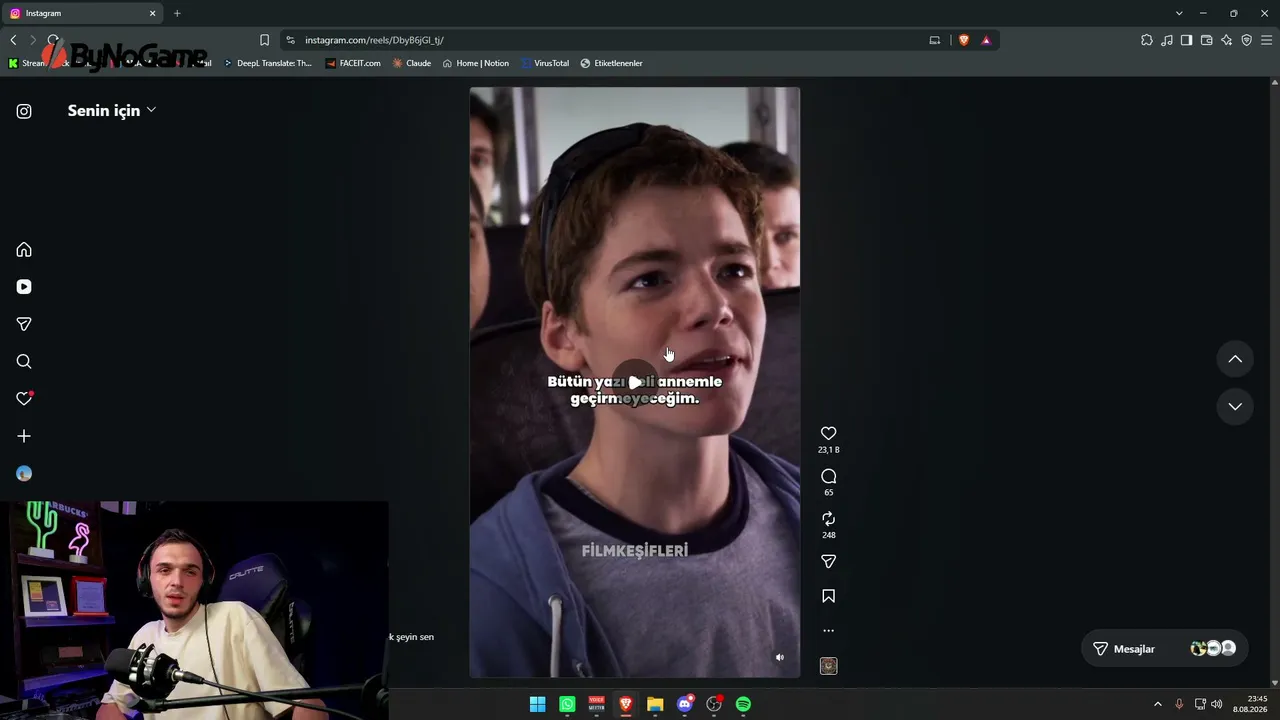Image resolution: width=1280 pixels, height=720 pixels.
Task: Open Voicemeeter from the taskbar
Action: [x=597, y=704]
